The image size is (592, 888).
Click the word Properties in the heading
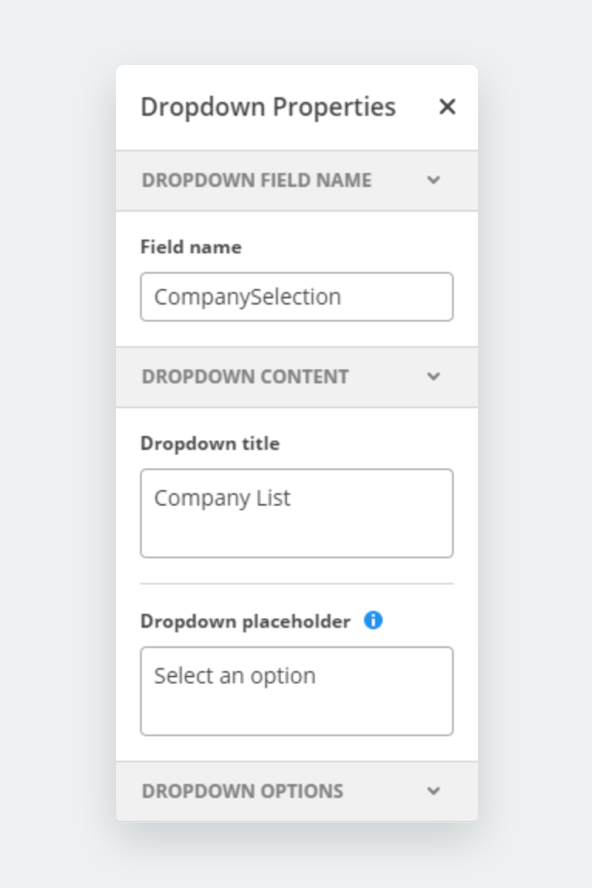click(x=334, y=107)
